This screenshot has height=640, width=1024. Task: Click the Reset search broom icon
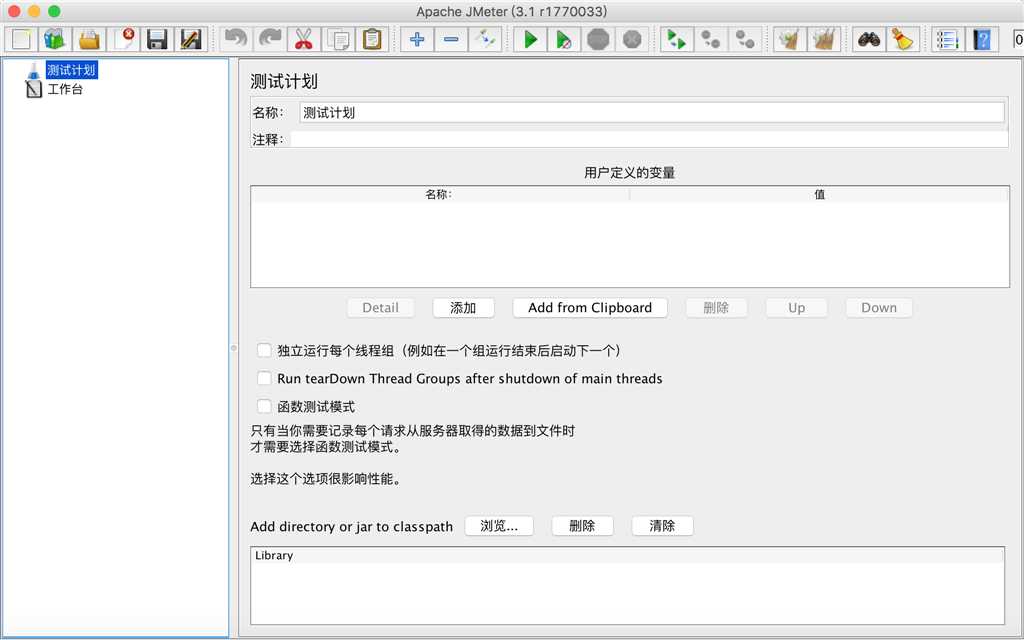[903, 39]
